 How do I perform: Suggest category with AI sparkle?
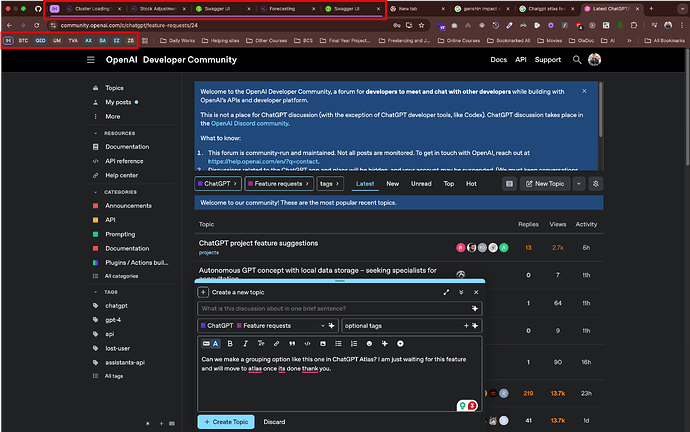coord(331,326)
